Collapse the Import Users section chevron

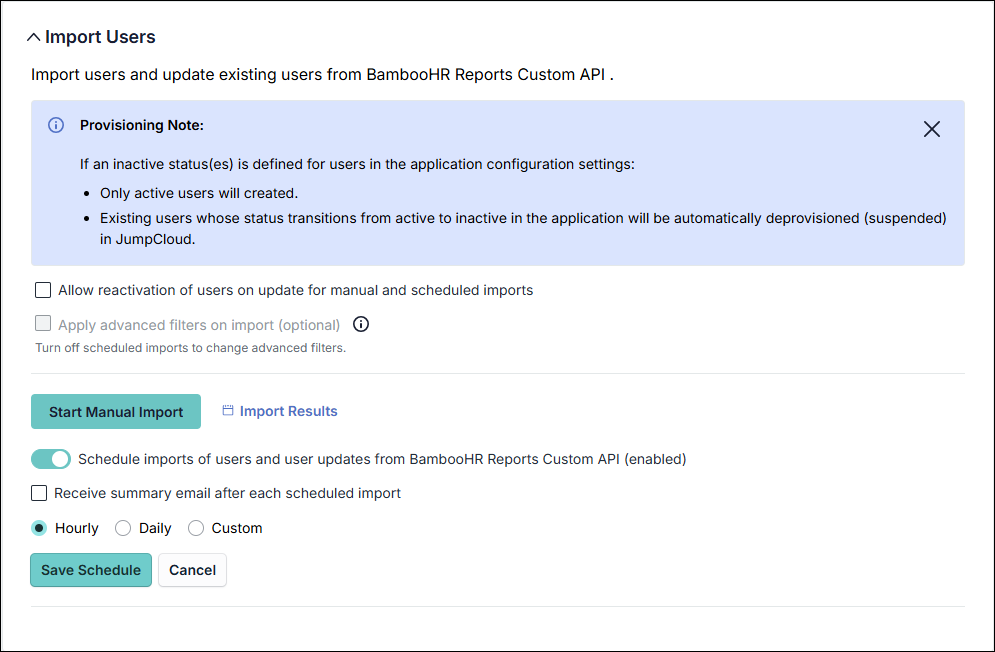coord(34,37)
